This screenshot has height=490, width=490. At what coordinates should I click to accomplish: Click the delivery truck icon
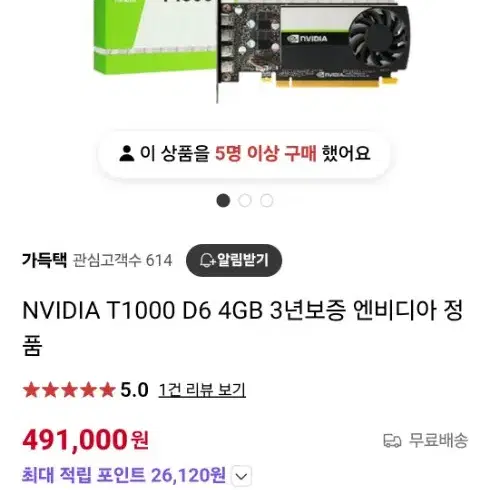[x=392, y=441]
